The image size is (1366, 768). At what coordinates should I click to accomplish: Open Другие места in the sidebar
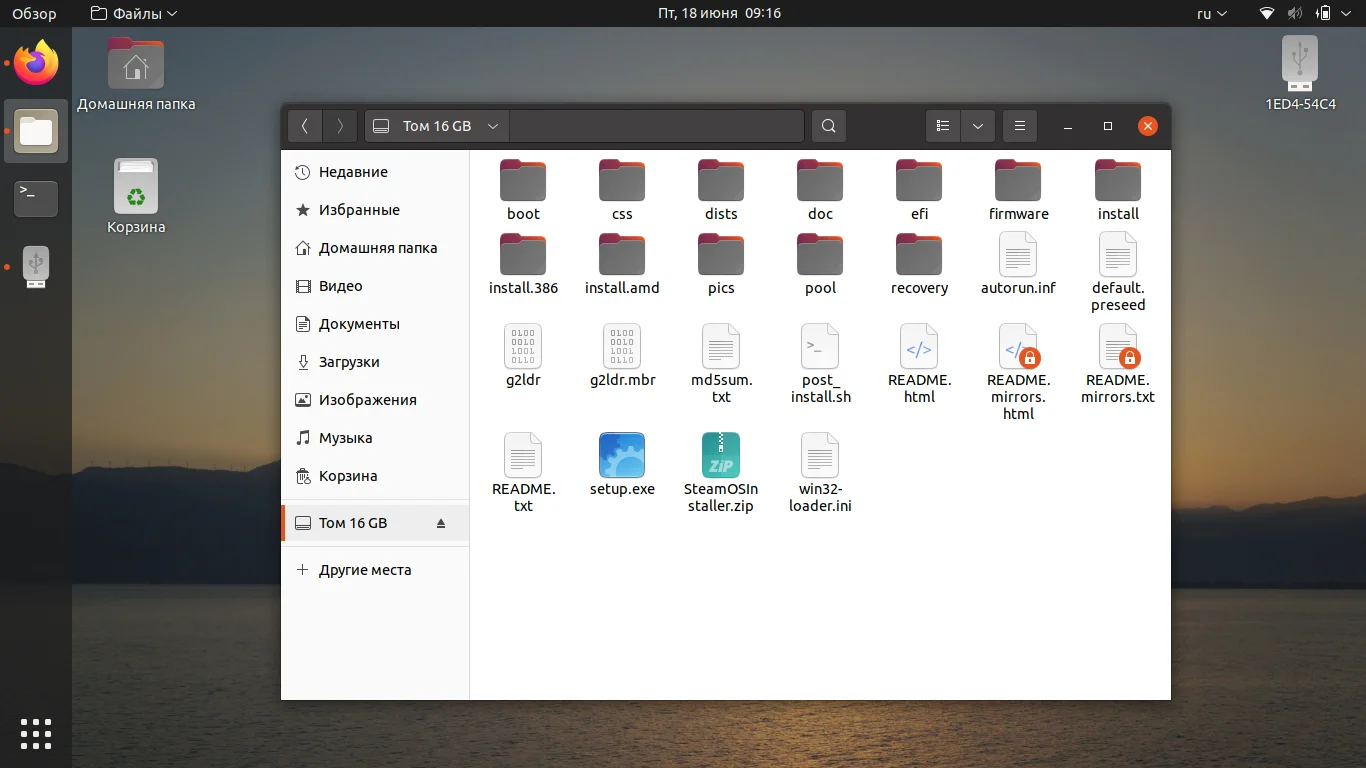(364, 570)
